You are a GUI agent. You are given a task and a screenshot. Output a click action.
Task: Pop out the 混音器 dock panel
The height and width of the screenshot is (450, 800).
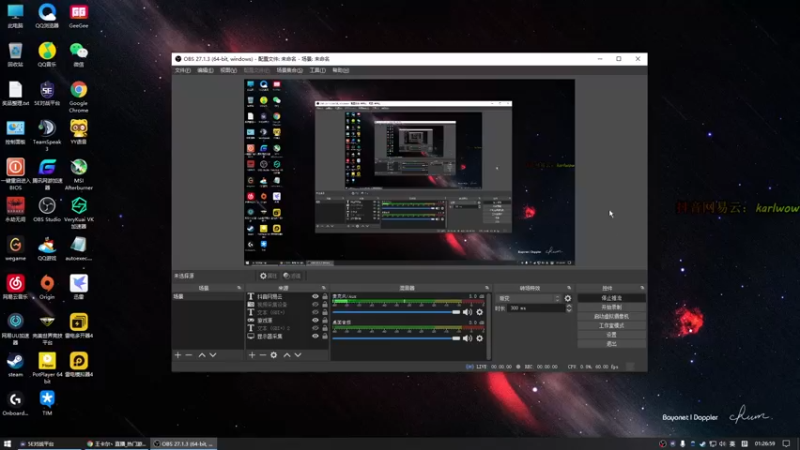[x=487, y=288]
